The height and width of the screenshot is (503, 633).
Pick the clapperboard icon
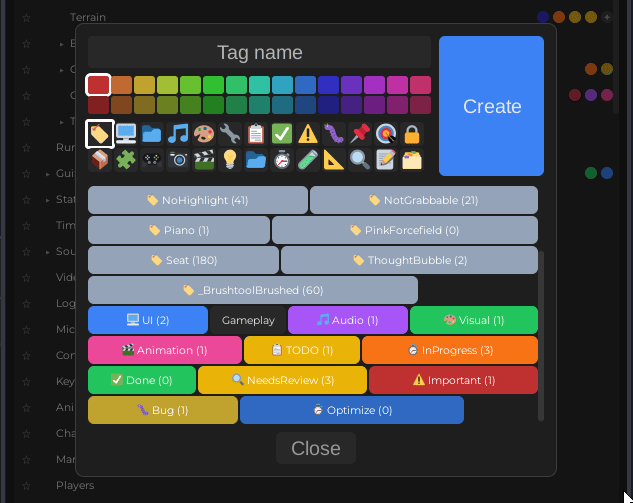[x=204, y=160]
